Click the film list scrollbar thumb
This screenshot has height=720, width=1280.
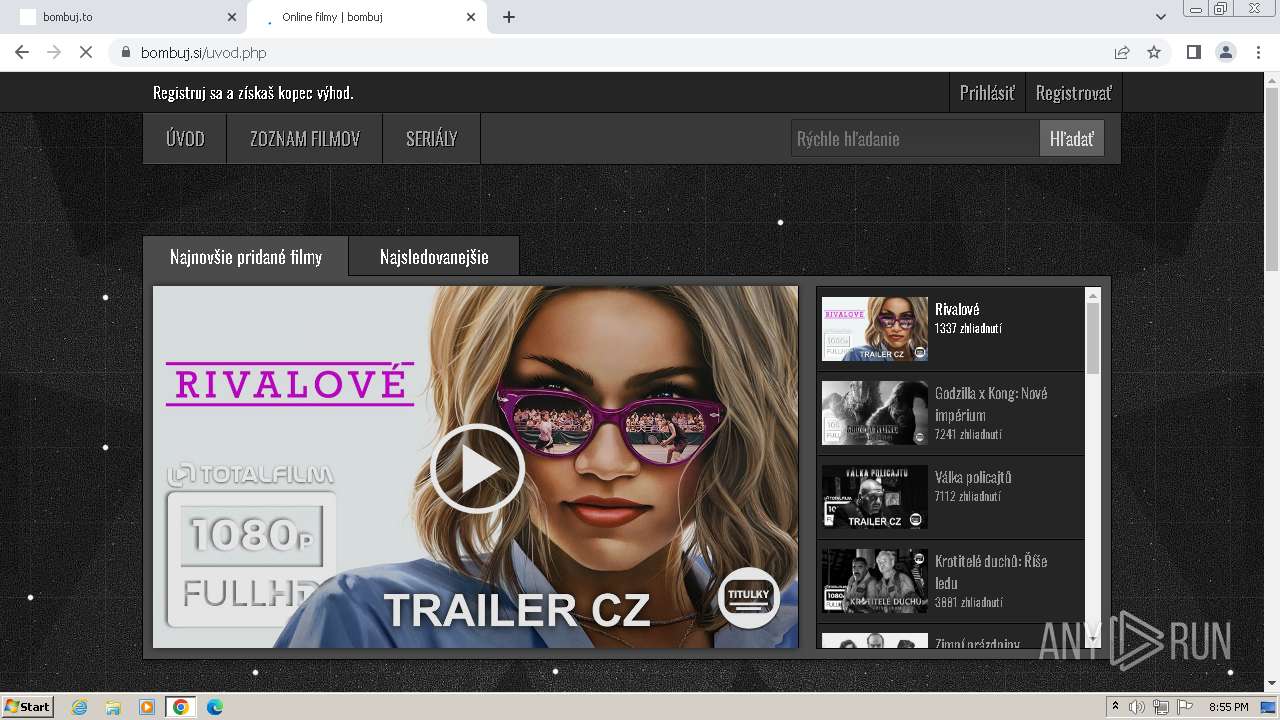coord(1093,338)
